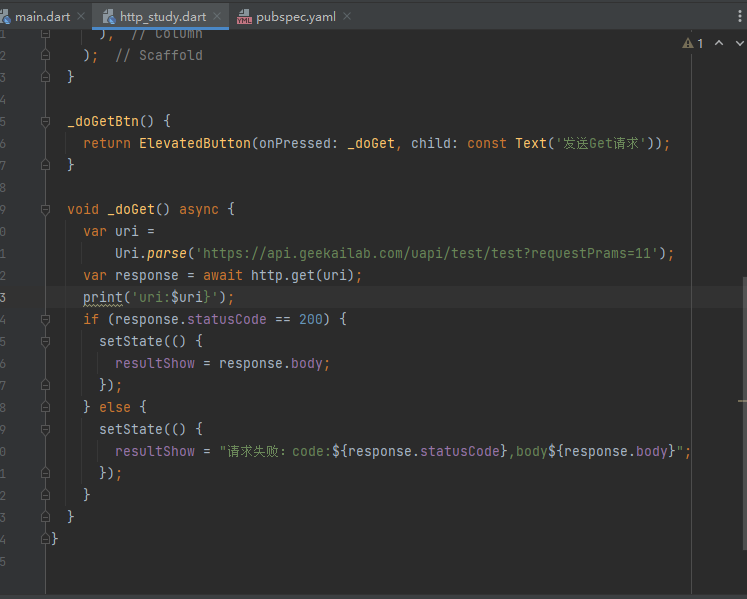Viewport: 747px width, 599px height.
Task: Click the 'async' keyword
Action: tap(199, 210)
